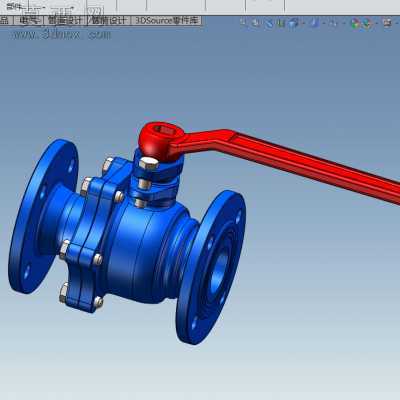The image size is (400, 400).
Task: Select the 管筒设计 tab
Action: [x=109, y=20]
